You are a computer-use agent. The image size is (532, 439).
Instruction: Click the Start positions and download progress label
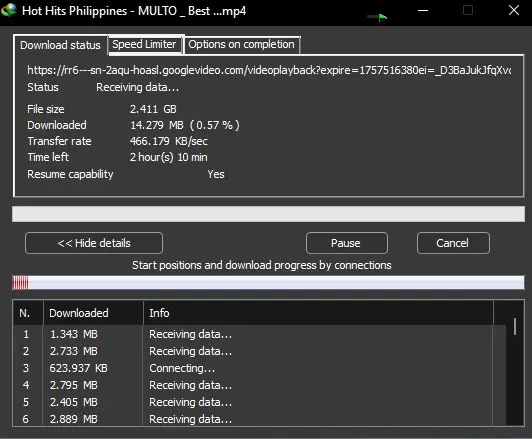tap(262, 265)
